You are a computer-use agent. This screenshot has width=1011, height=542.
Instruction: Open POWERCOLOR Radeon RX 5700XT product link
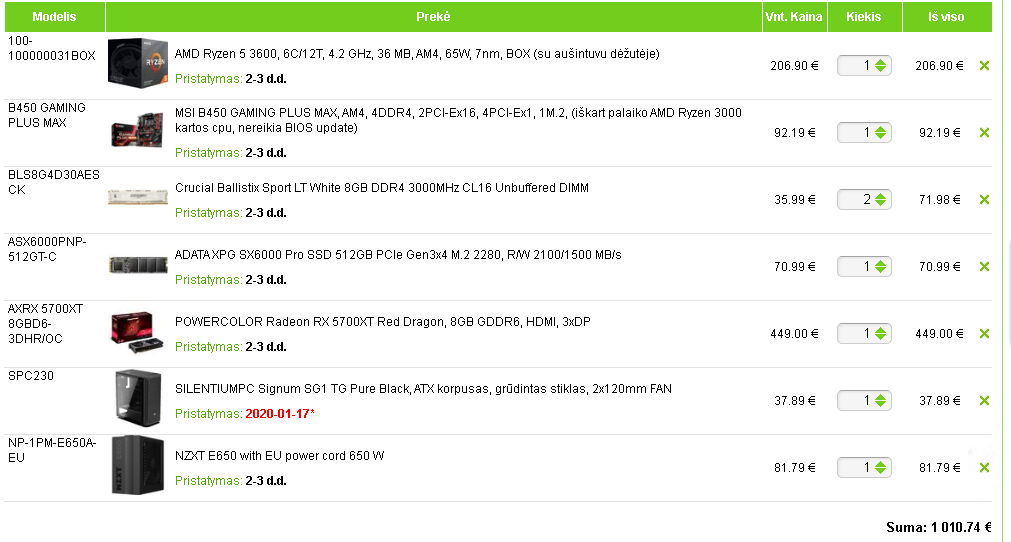[382, 322]
